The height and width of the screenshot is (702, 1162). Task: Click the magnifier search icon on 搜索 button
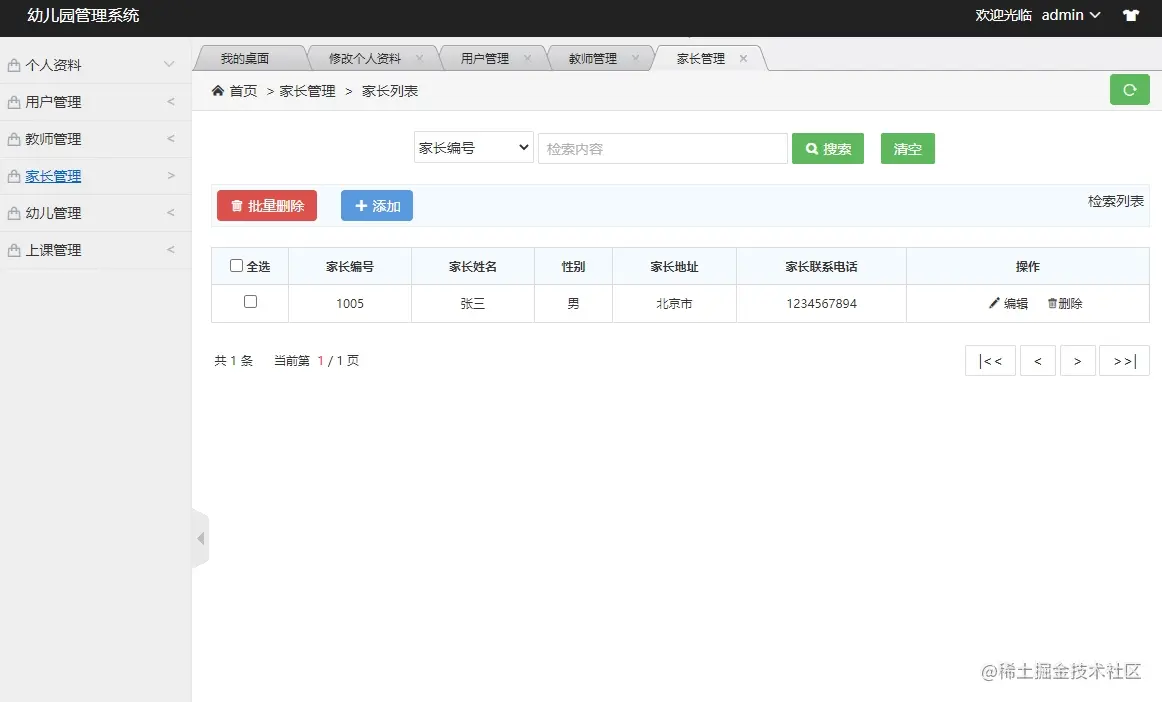[810, 148]
